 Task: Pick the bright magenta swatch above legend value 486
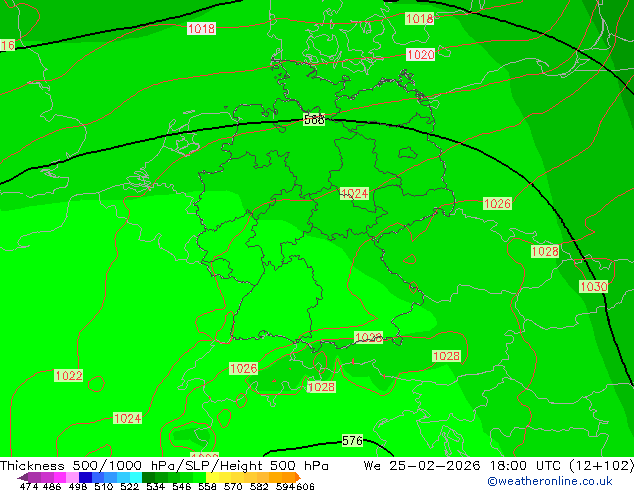click(60, 477)
